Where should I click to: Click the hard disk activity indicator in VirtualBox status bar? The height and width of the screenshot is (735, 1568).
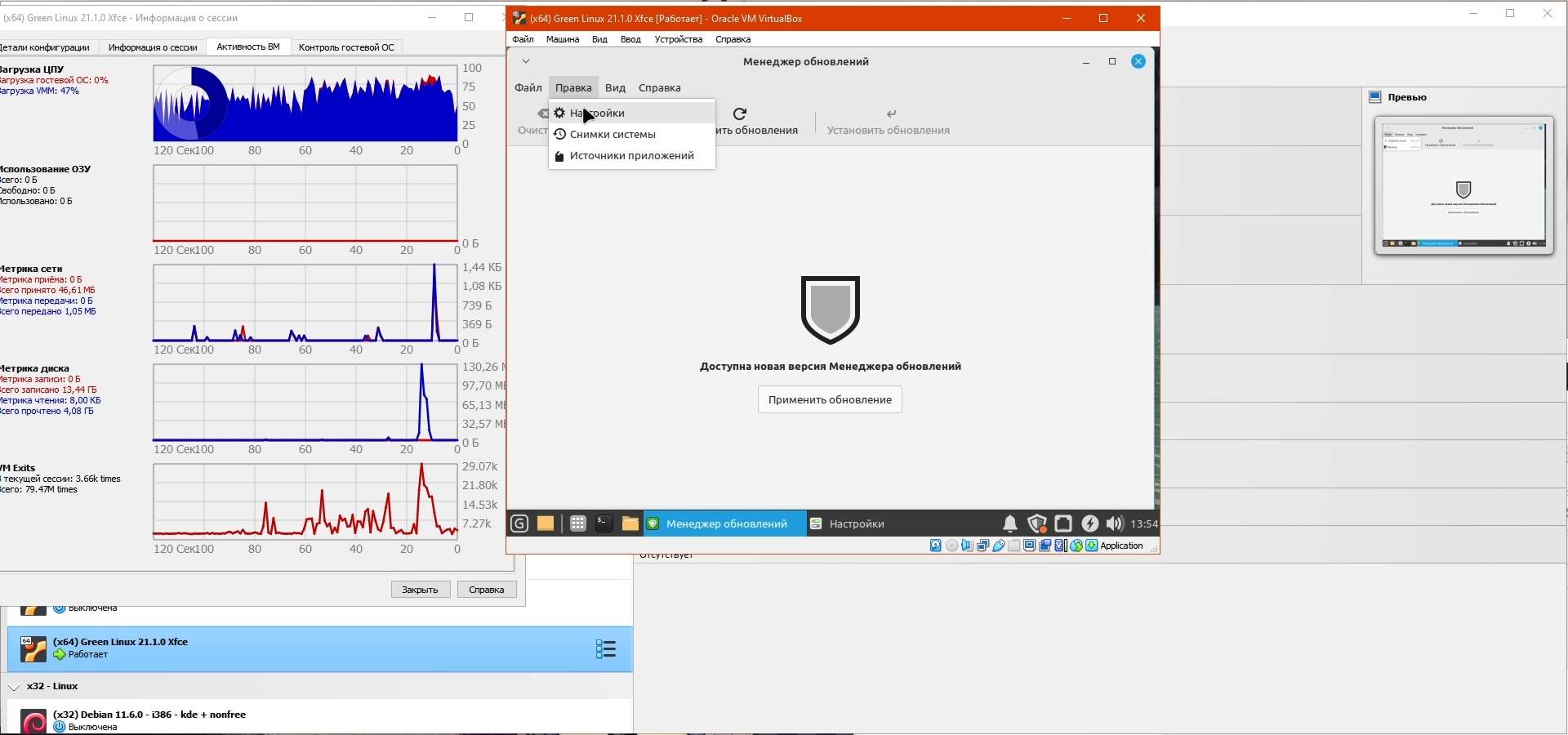click(936, 546)
